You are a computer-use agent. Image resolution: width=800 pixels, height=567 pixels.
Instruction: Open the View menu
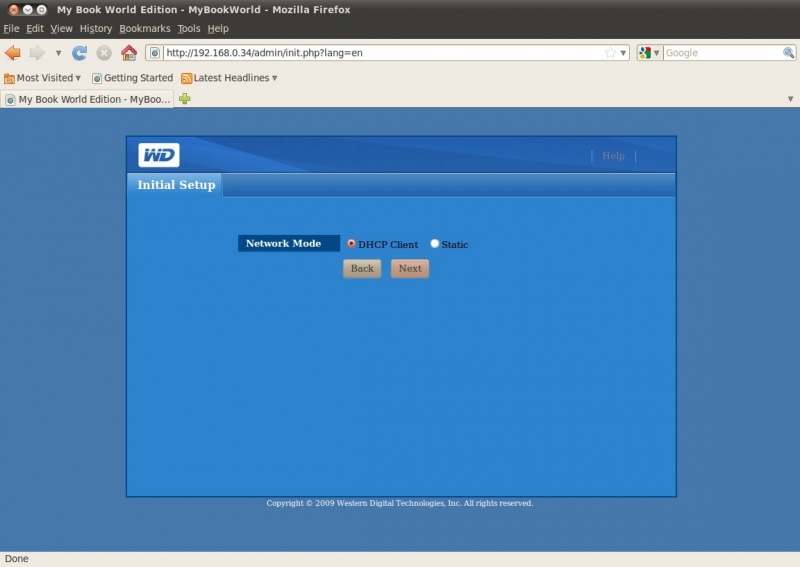tap(61, 29)
